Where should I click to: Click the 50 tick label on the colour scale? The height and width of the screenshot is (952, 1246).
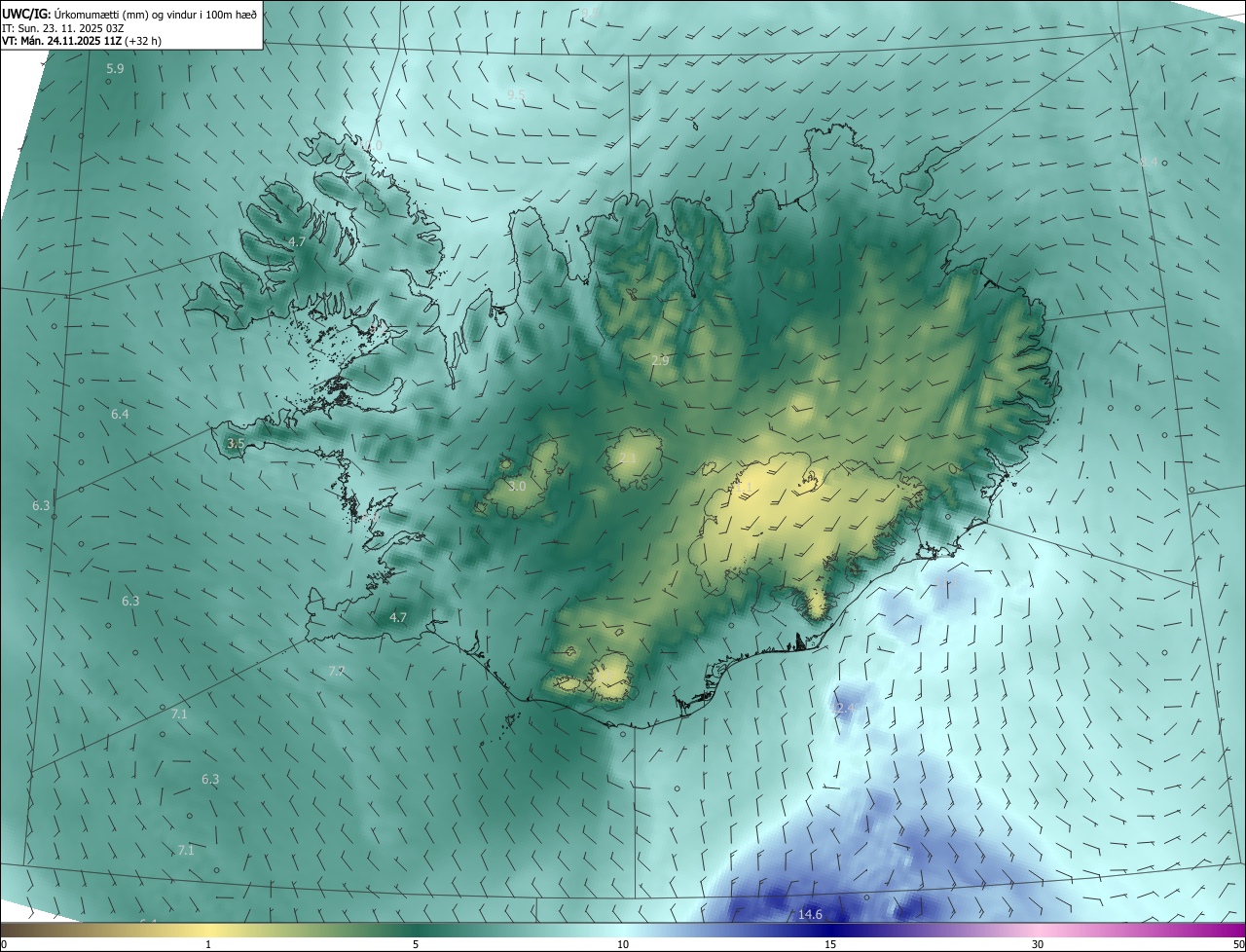(x=1238, y=944)
